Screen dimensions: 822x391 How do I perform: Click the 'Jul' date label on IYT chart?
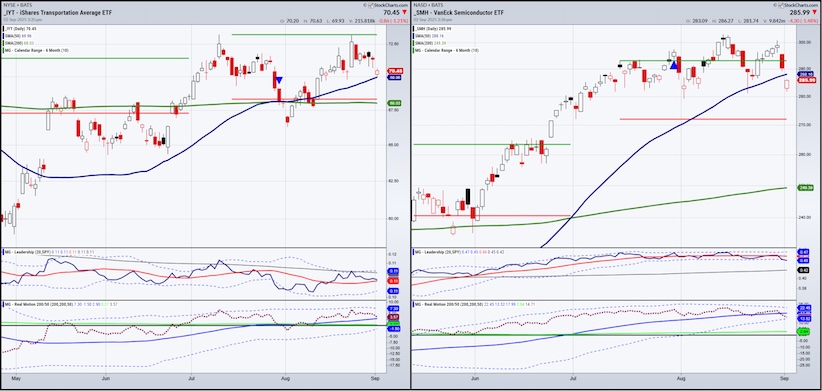point(191,377)
